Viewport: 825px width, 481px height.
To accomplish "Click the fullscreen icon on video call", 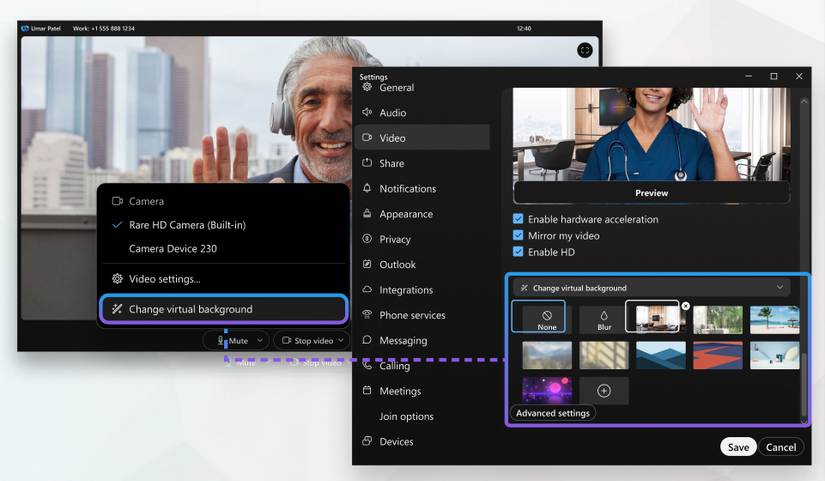I will tap(585, 50).
